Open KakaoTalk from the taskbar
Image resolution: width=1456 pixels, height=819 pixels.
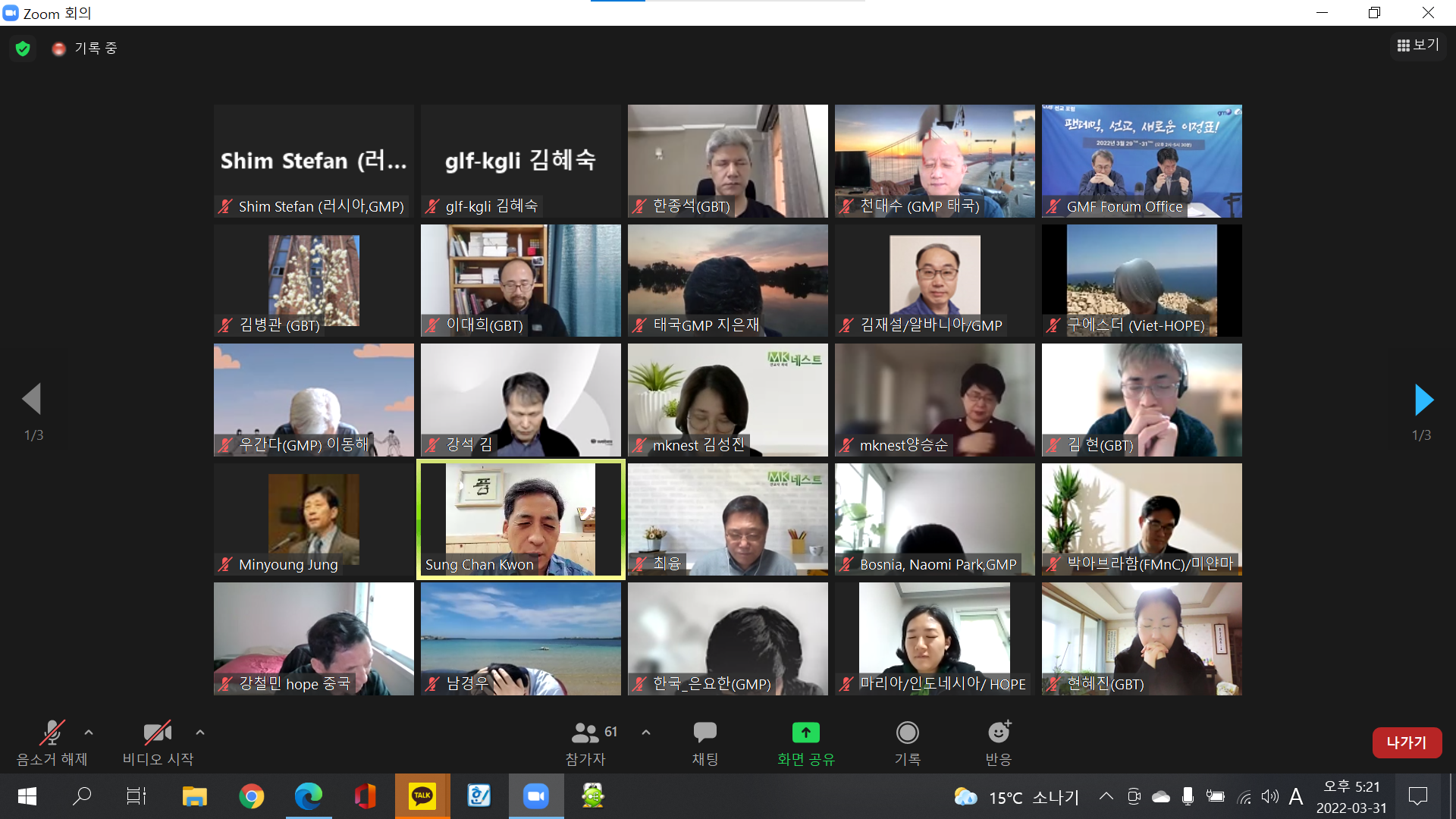(x=422, y=796)
